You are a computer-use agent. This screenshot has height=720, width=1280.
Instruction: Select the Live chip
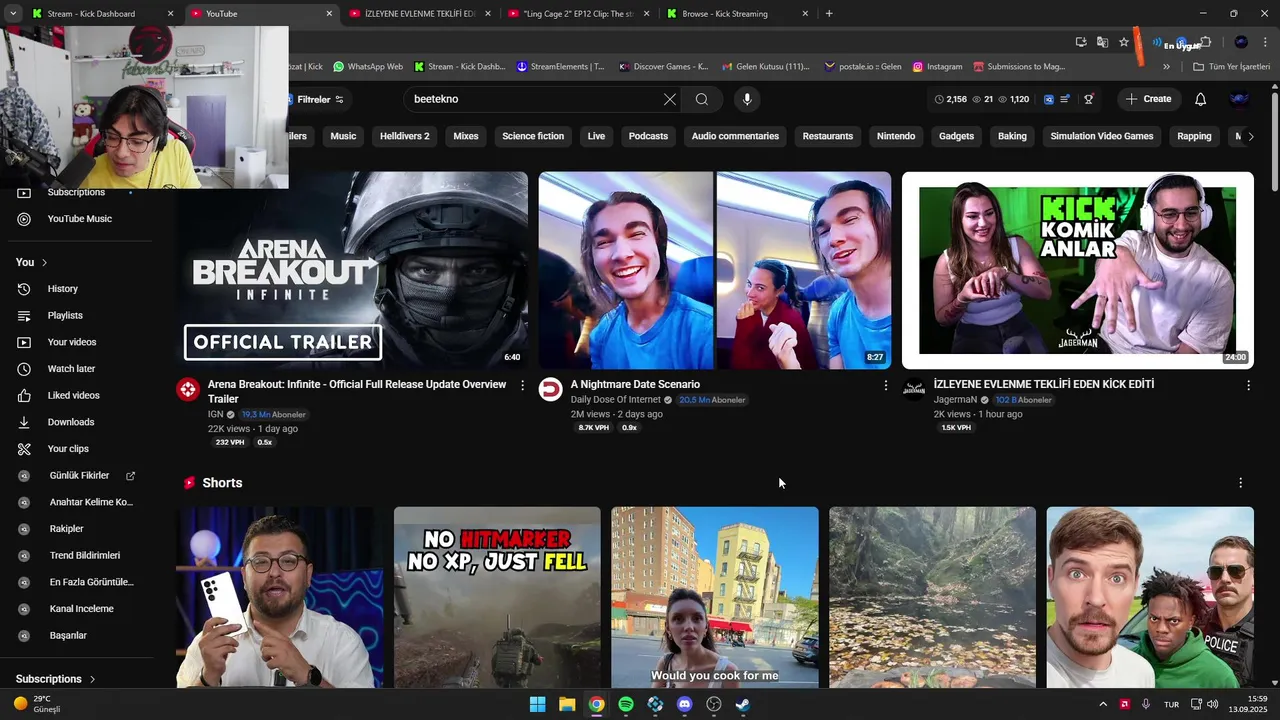coord(596,136)
